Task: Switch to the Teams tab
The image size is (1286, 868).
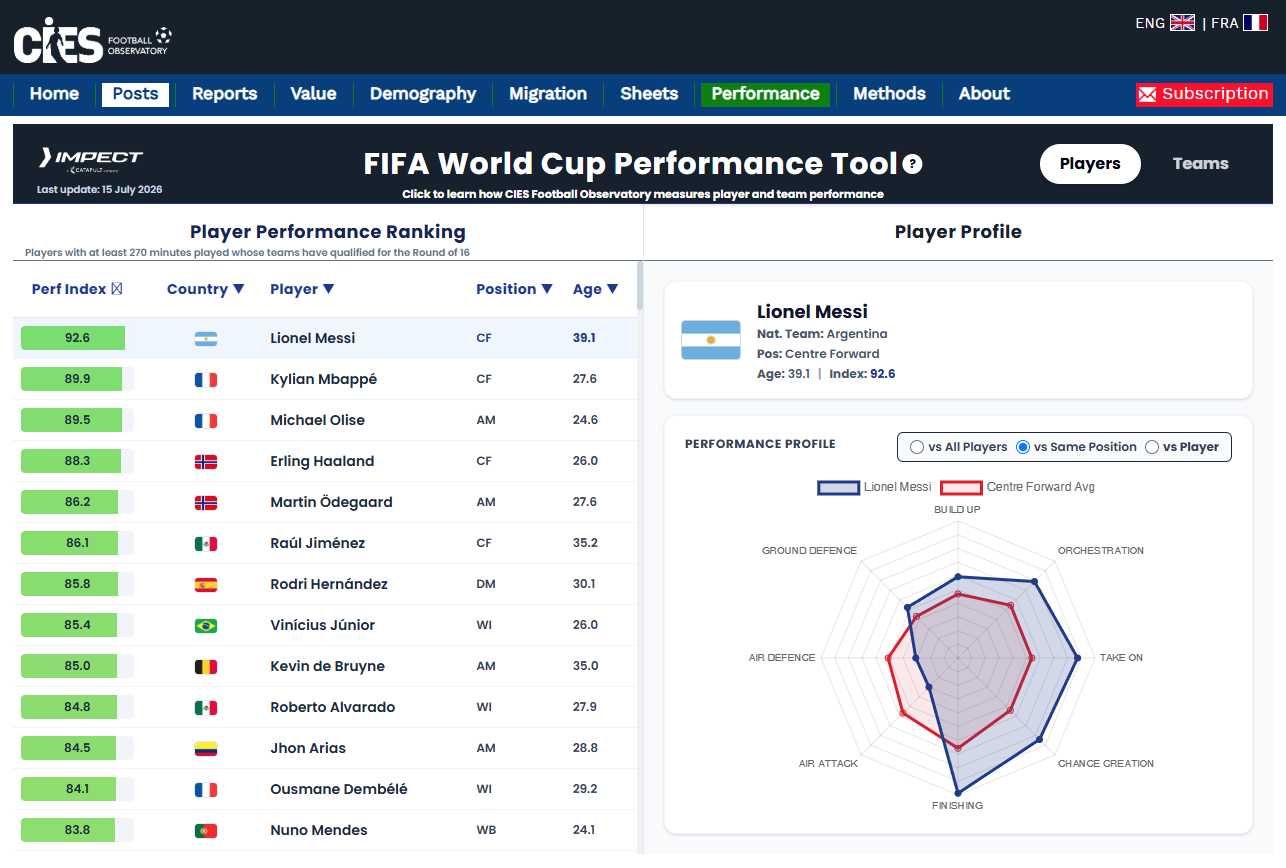Action: (1200, 164)
